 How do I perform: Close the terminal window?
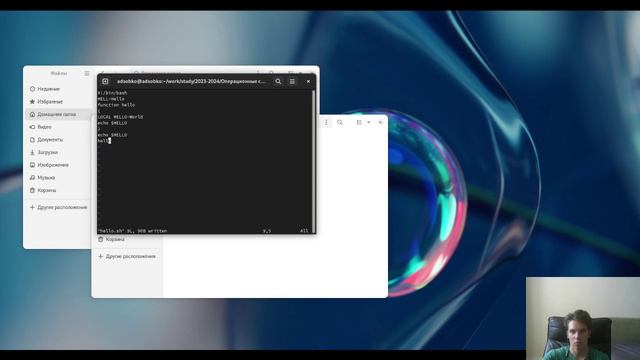(308, 81)
